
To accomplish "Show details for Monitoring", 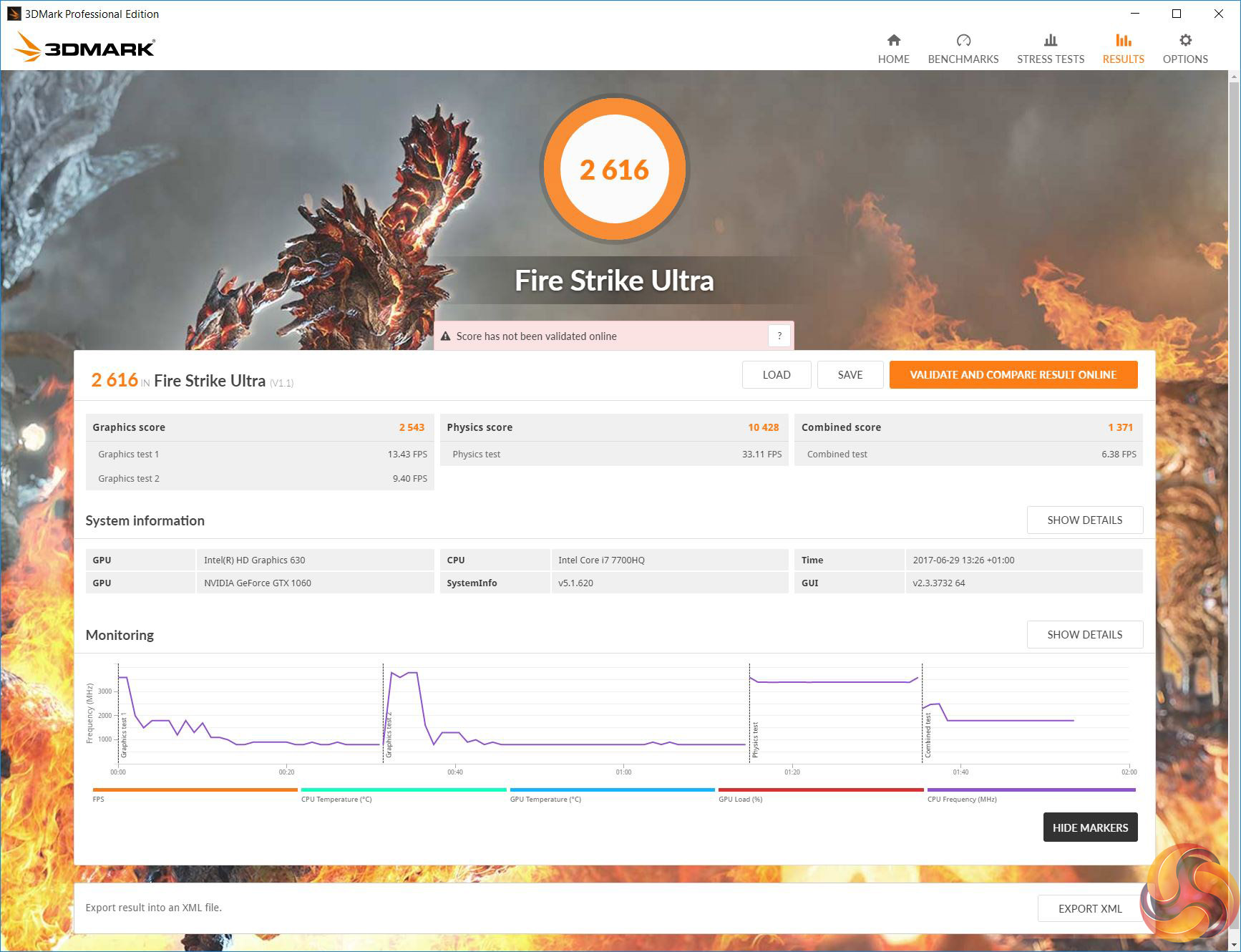I will 1085,635.
